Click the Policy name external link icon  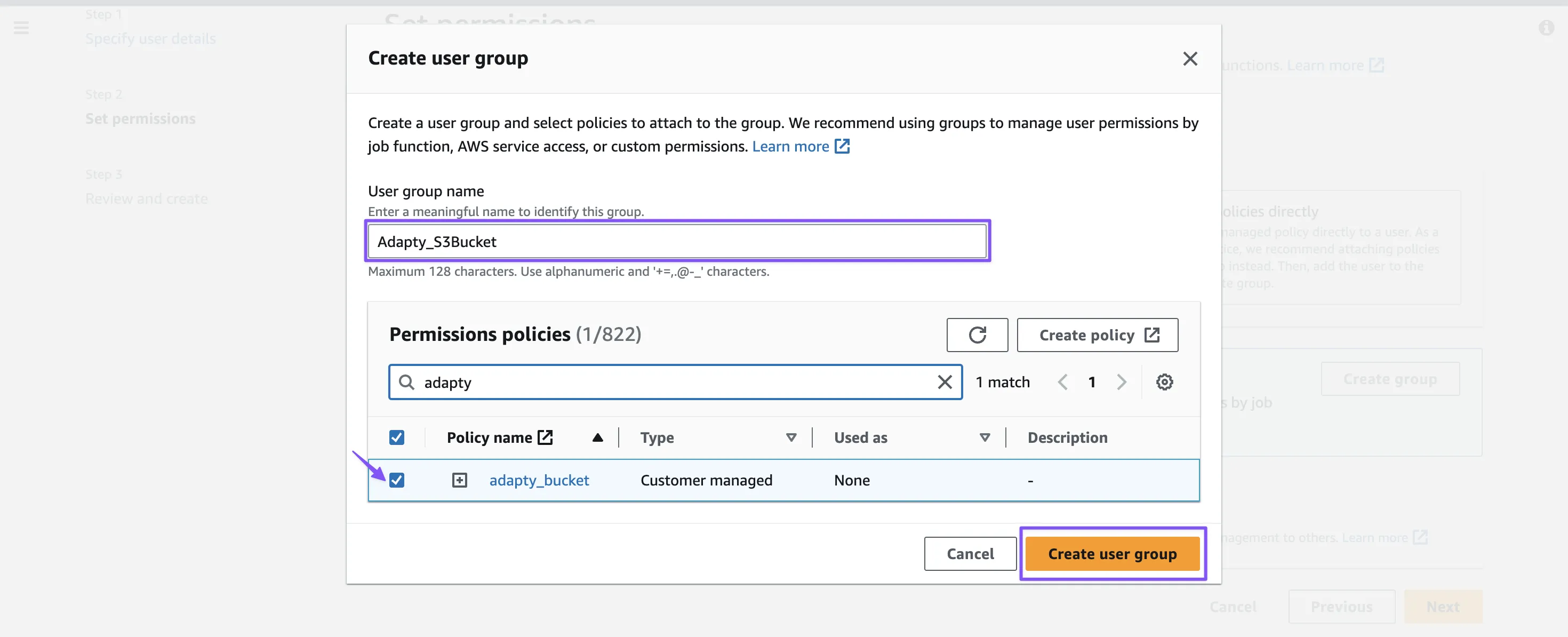click(545, 437)
